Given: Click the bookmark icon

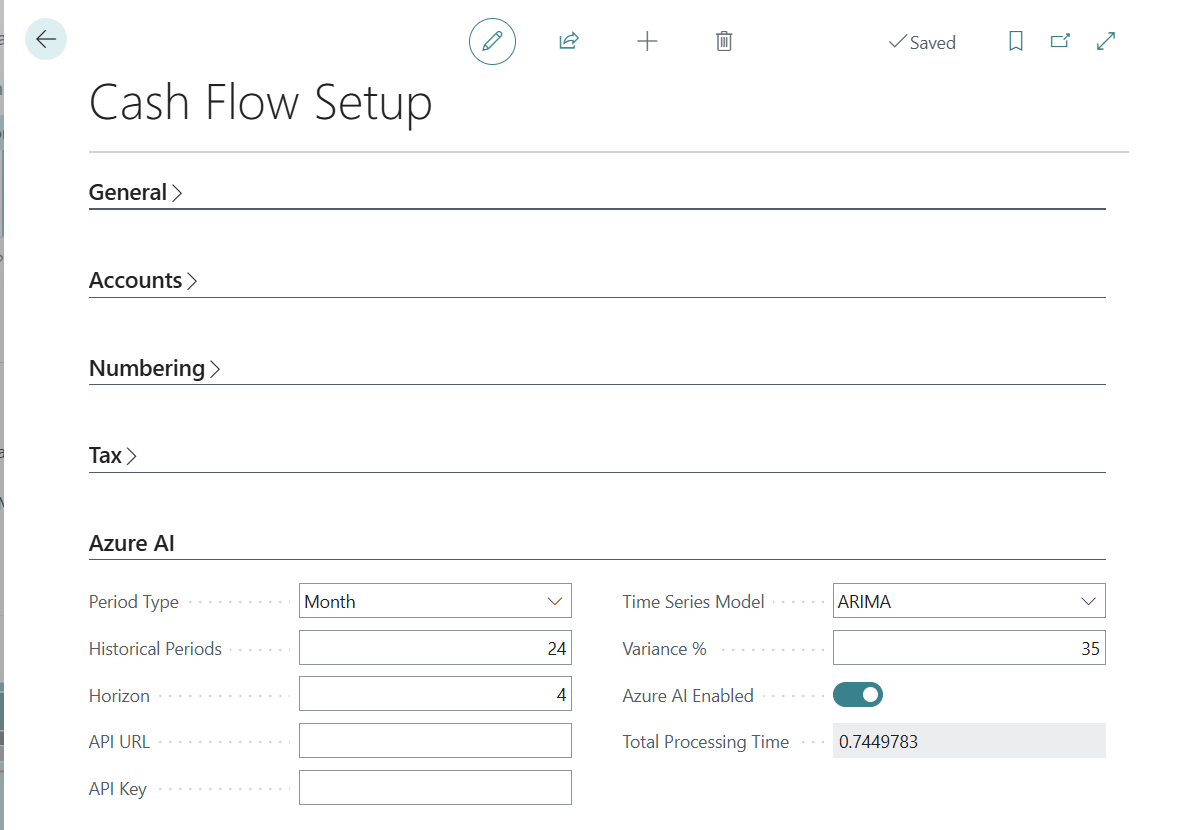Looking at the screenshot, I should [1015, 42].
